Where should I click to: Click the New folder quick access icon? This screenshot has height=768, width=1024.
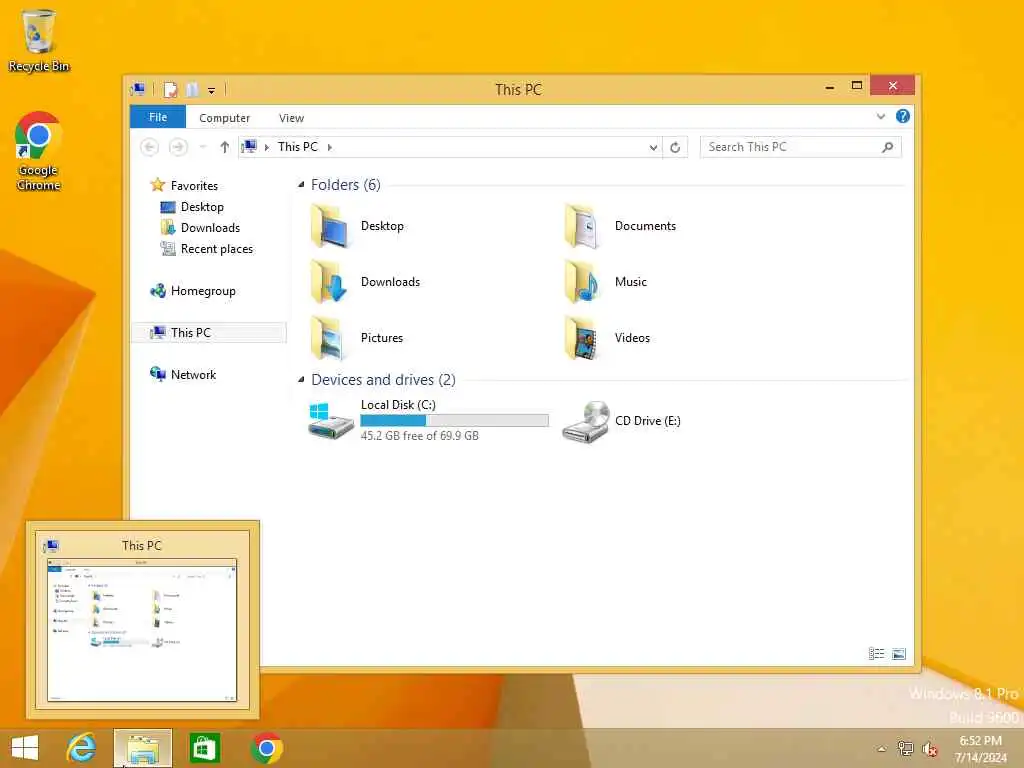[x=192, y=89]
